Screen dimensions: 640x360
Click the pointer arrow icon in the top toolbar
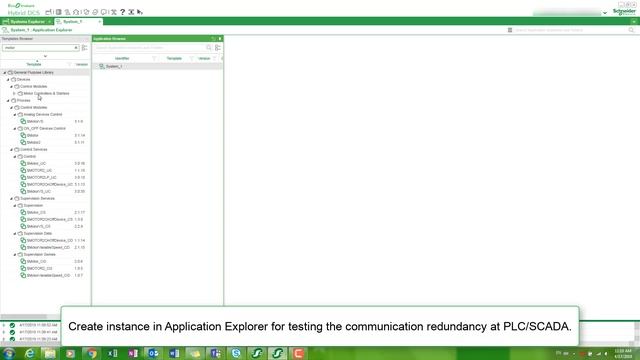pos(140,12)
